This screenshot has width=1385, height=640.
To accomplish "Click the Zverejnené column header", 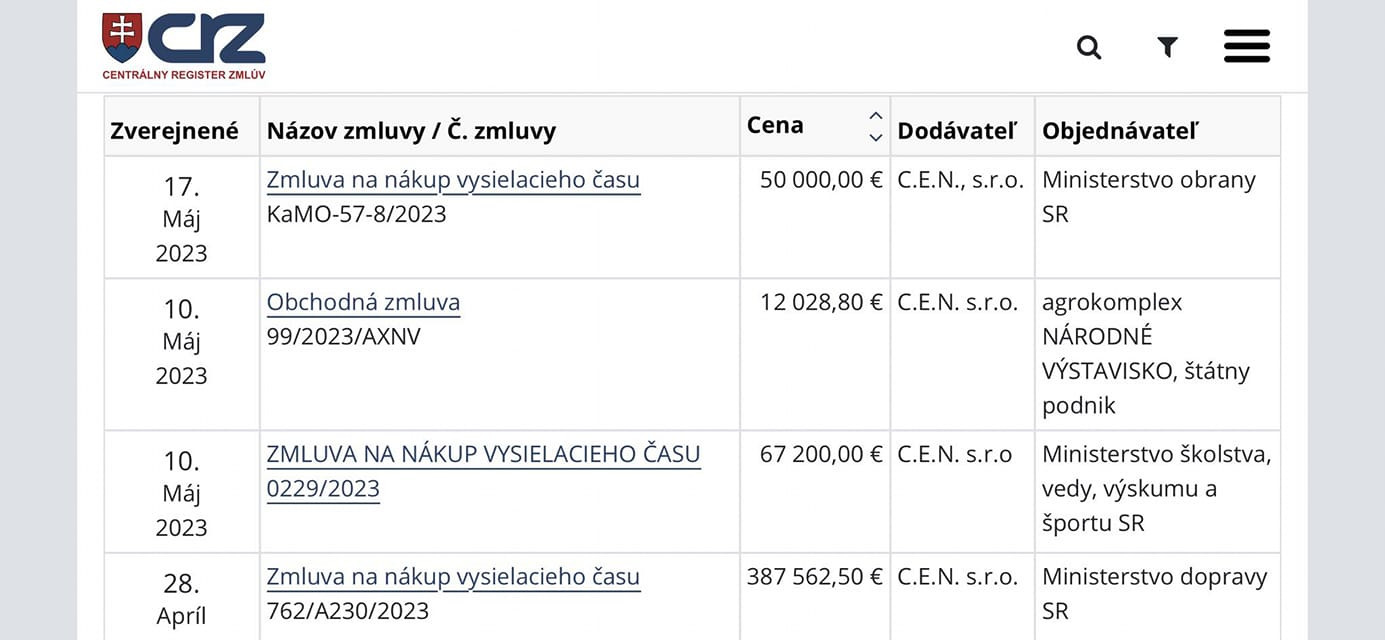I will 175,130.
